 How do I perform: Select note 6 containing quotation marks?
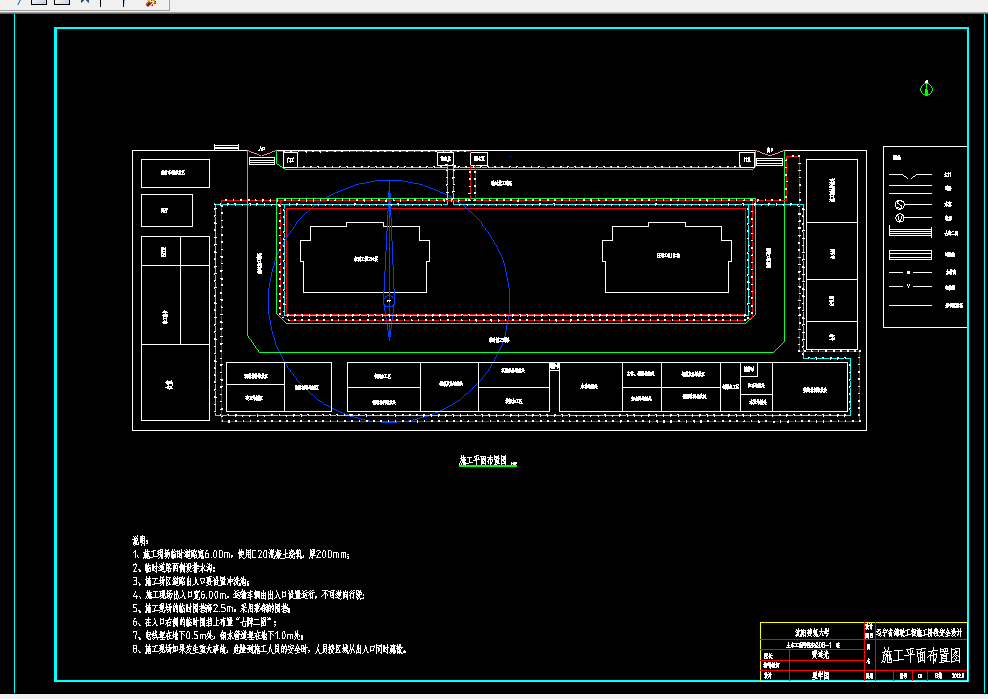(x=204, y=622)
